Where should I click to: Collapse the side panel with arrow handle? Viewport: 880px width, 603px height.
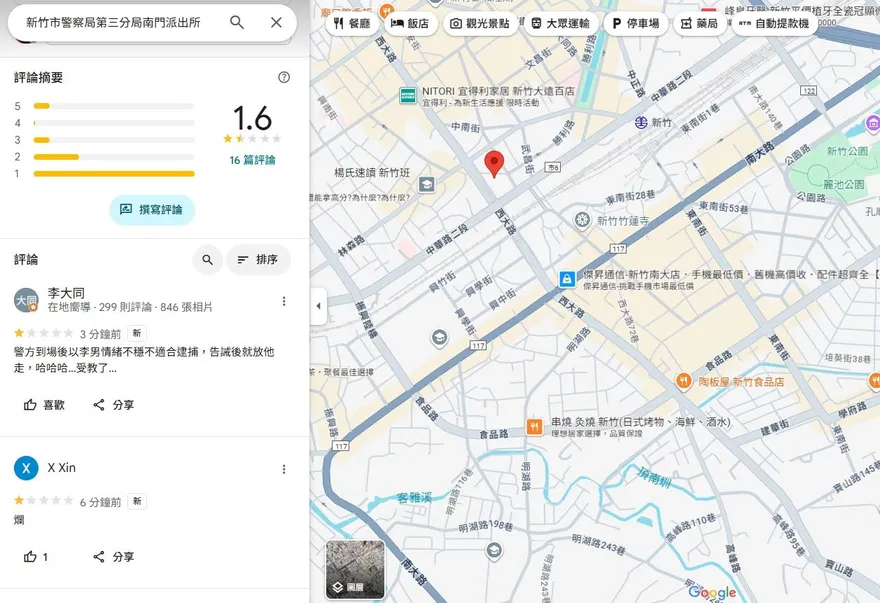click(x=319, y=306)
